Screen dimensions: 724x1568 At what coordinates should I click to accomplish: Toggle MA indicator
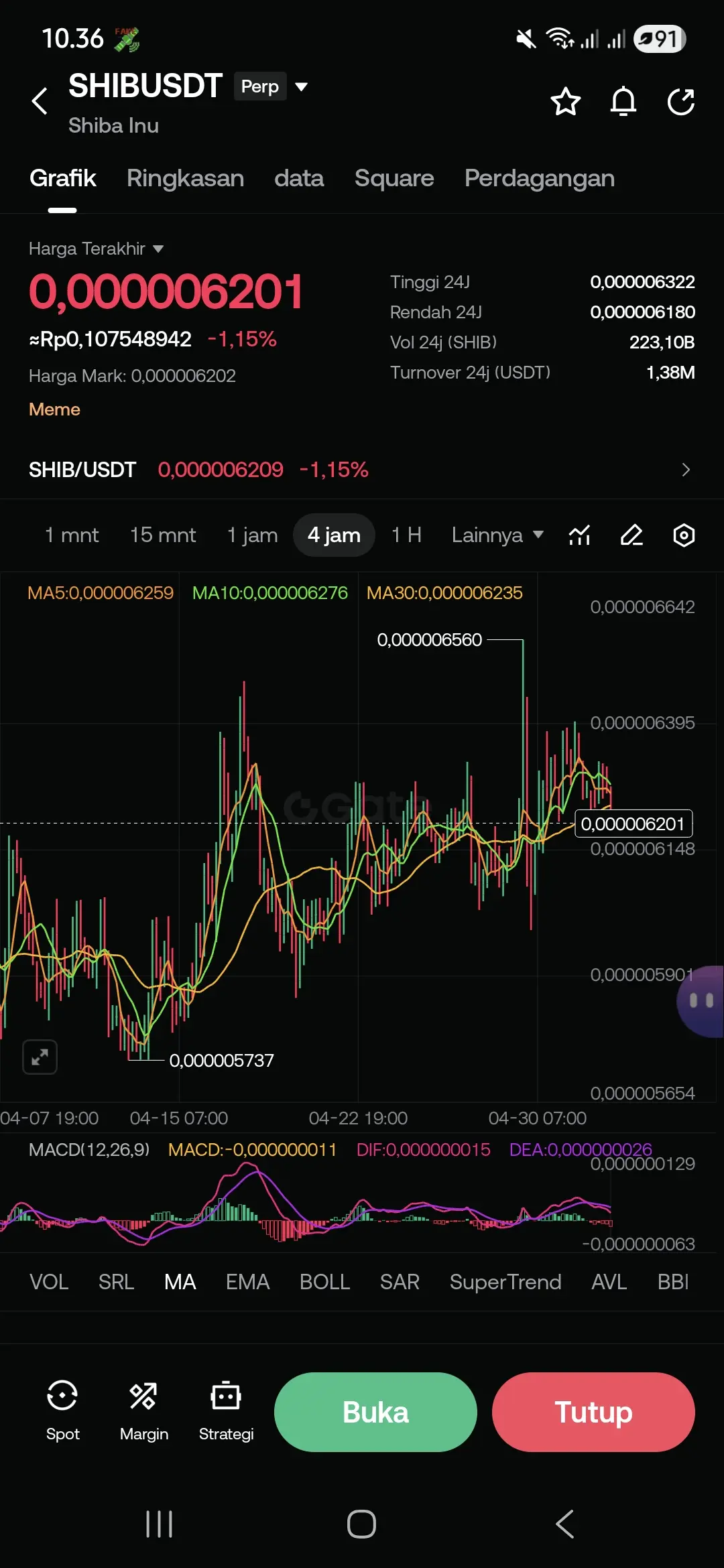point(180,1282)
